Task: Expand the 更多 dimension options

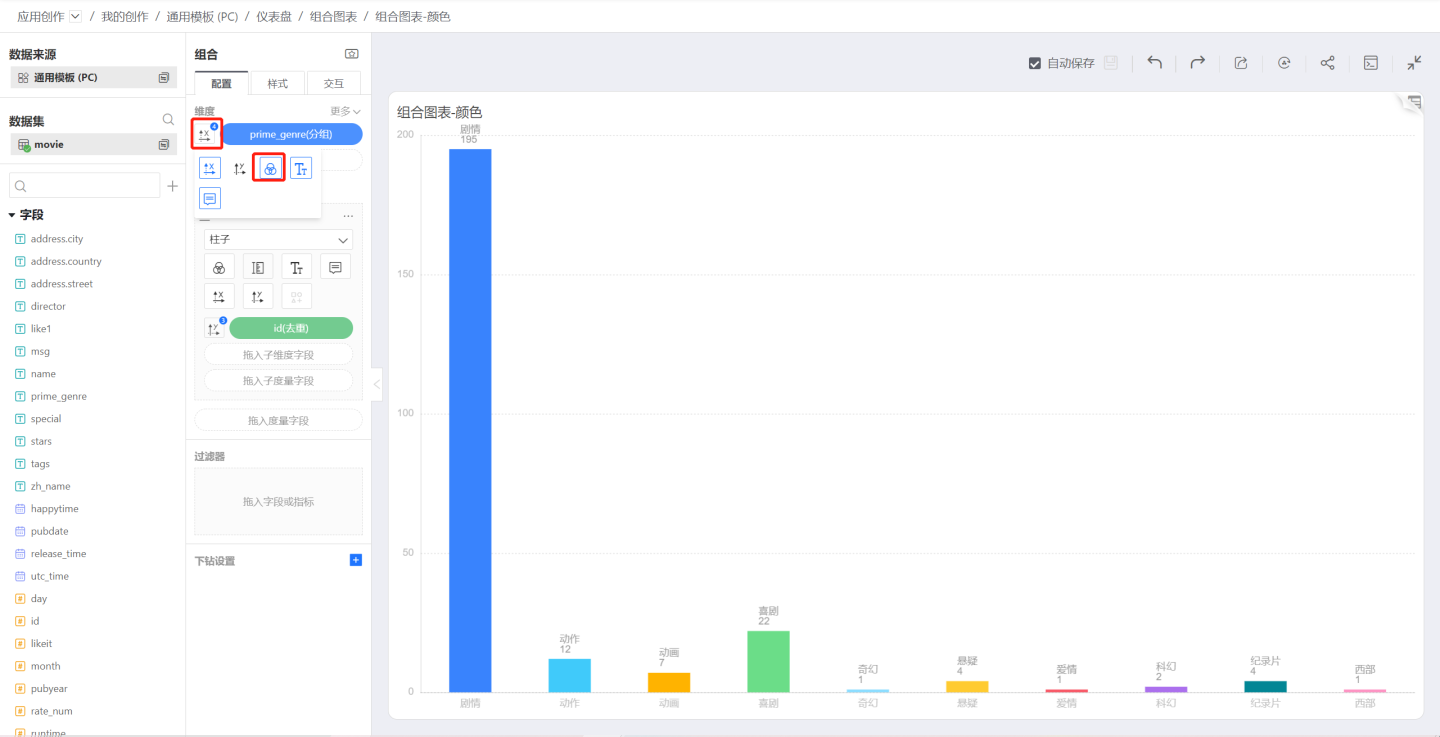Action: (x=345, y=111)
